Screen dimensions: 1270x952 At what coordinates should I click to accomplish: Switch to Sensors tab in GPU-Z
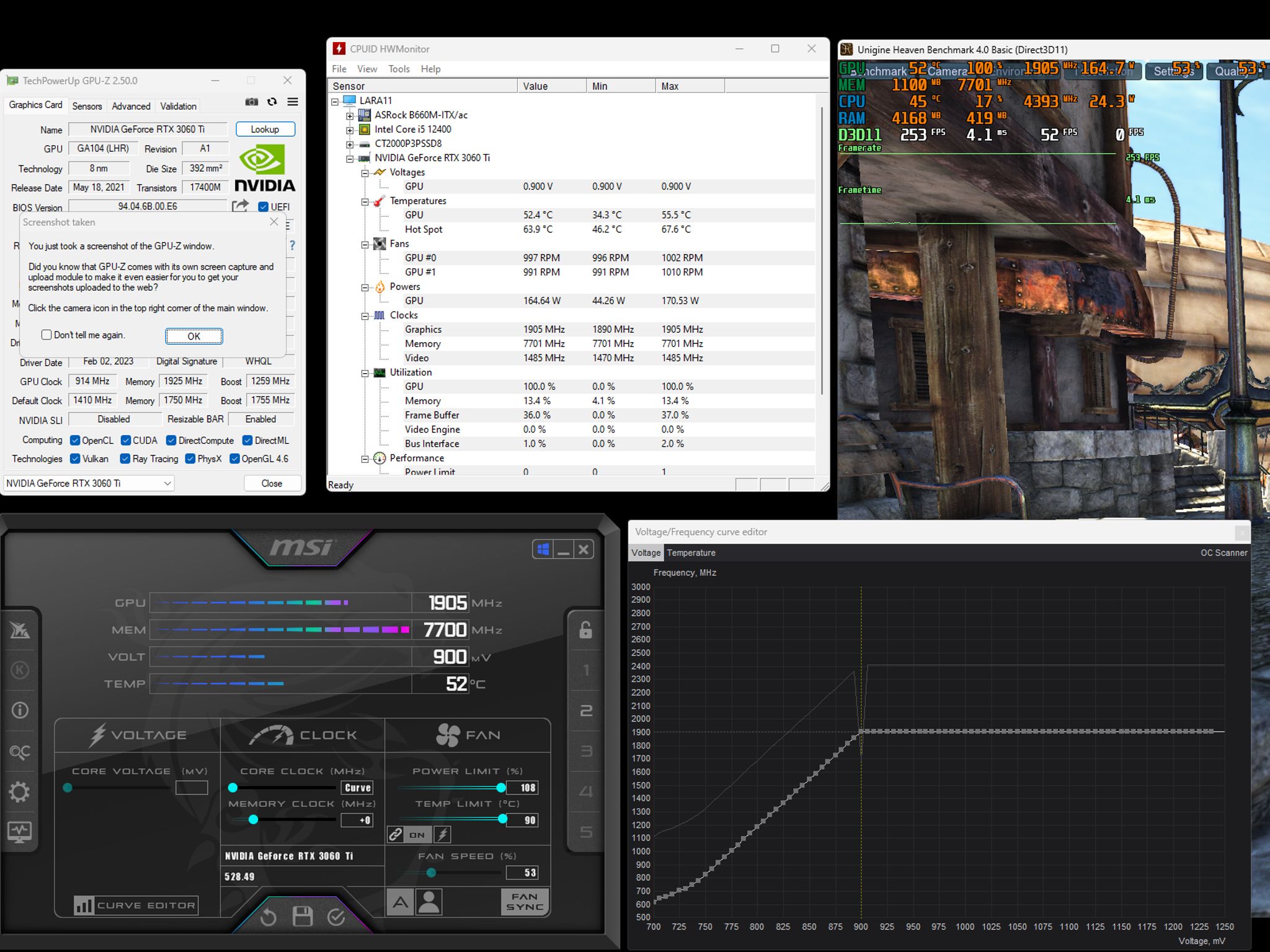(87, 106)
